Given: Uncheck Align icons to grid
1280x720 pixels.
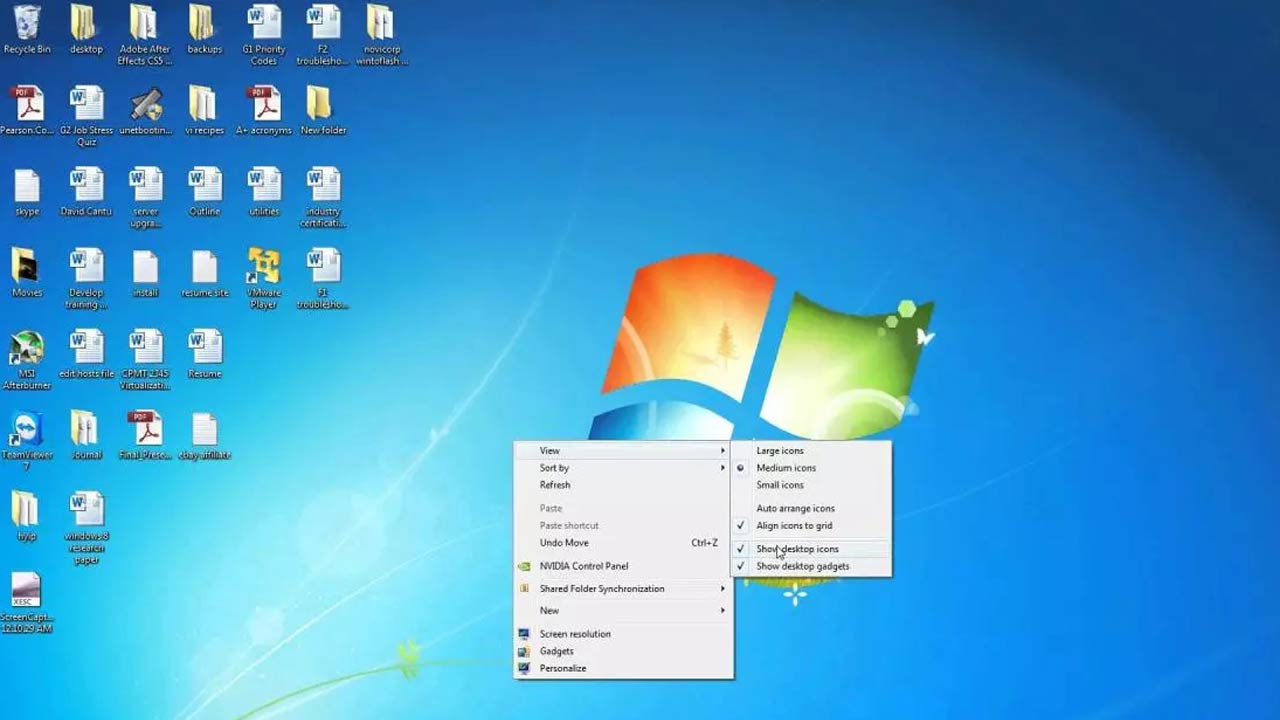Looking at the screenshot, I should tap(794, 526).
